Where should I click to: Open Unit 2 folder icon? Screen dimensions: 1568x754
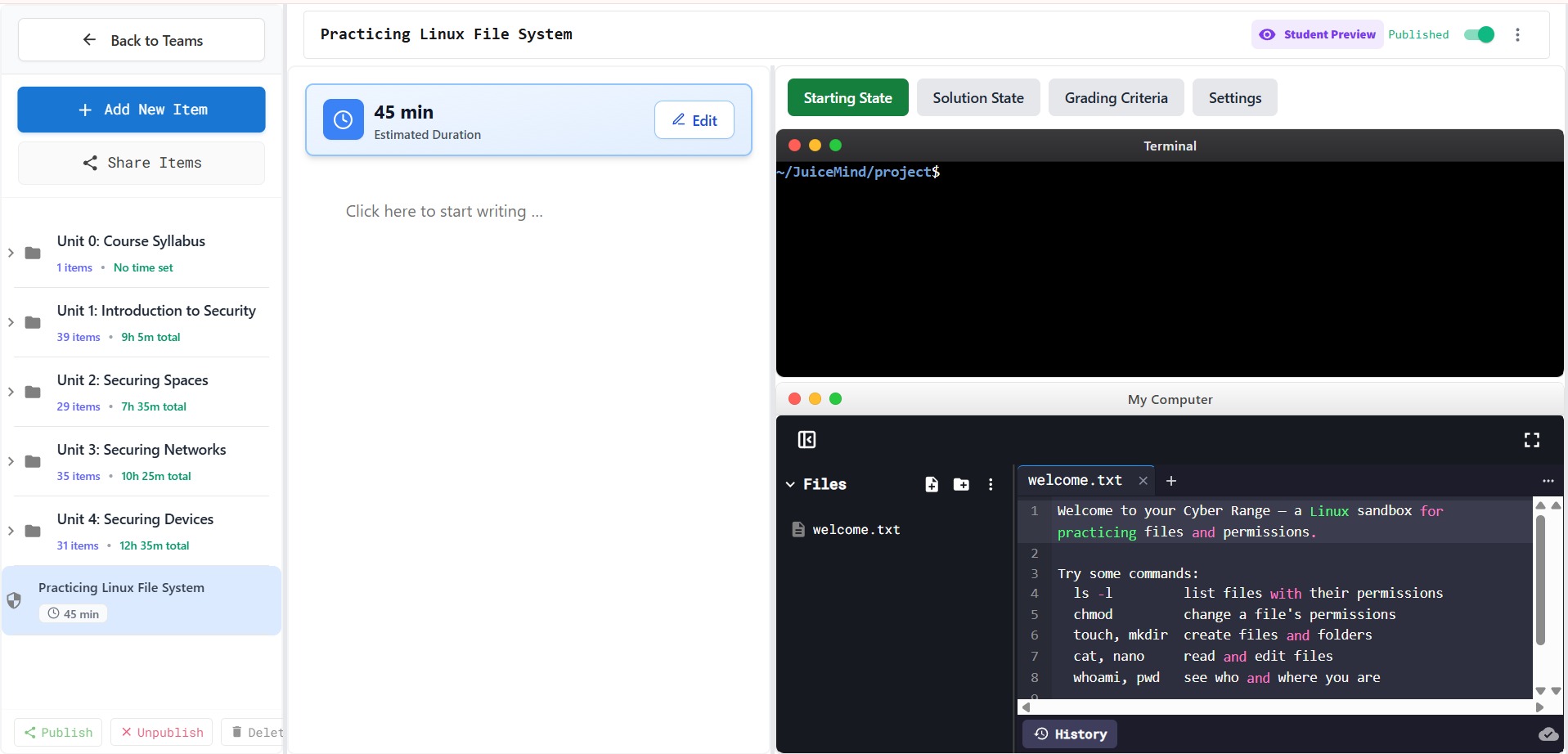point(33,392)
